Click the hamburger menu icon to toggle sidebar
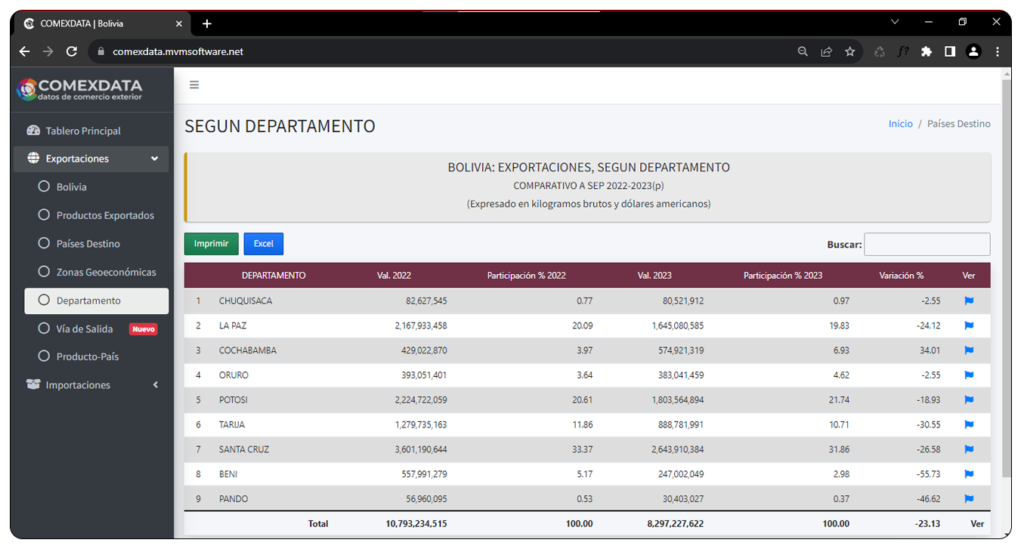The height and width of the screenshot is (549, 1024). [x=194, y=85]
